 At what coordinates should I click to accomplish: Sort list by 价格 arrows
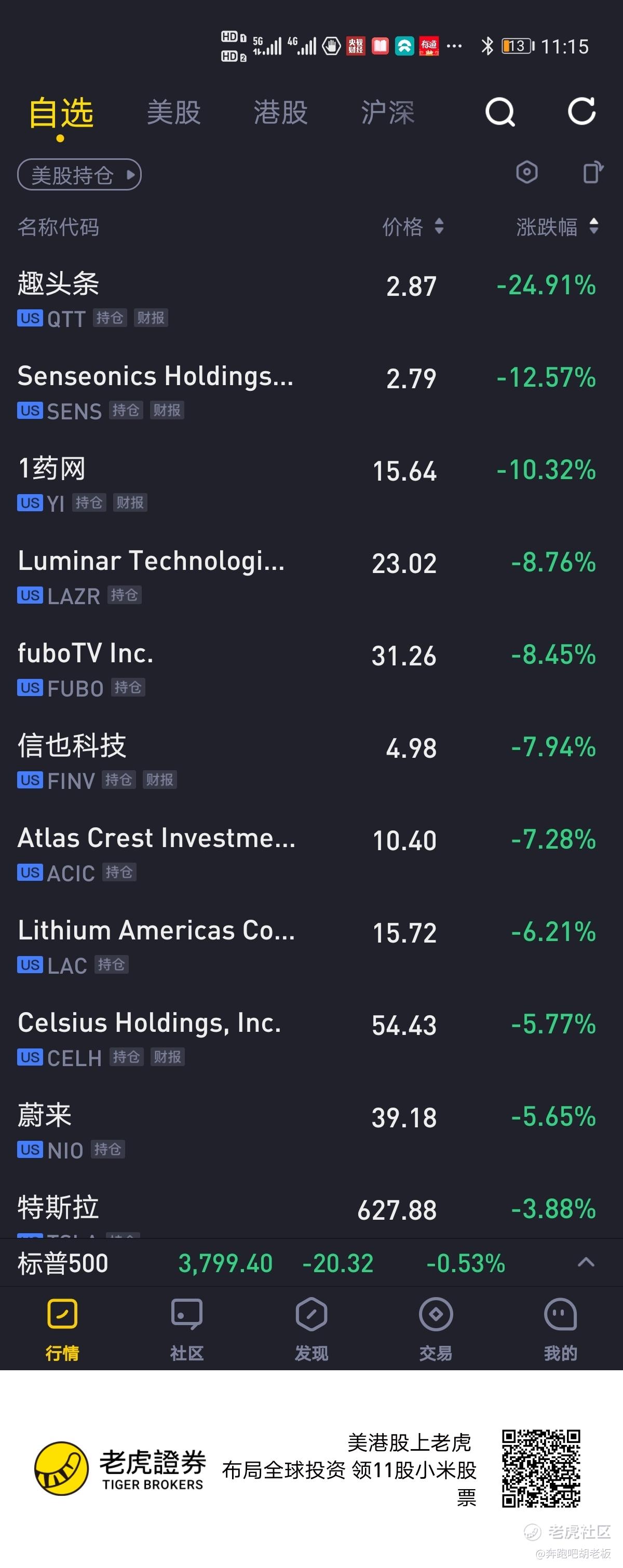pos(439,226)
